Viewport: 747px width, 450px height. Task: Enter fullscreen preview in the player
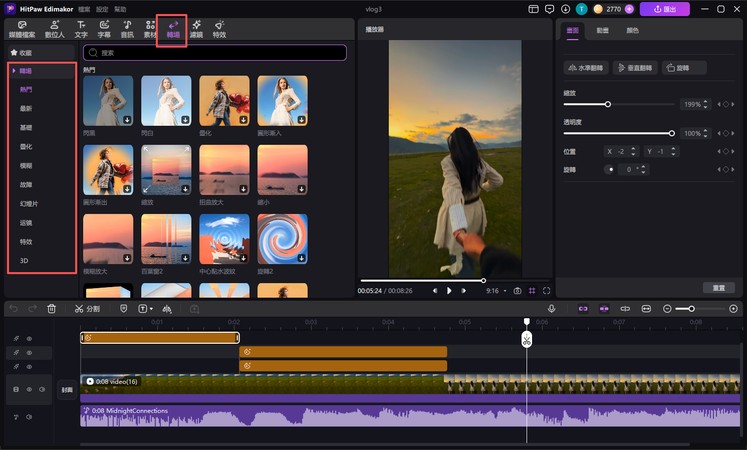coord(547,291)
